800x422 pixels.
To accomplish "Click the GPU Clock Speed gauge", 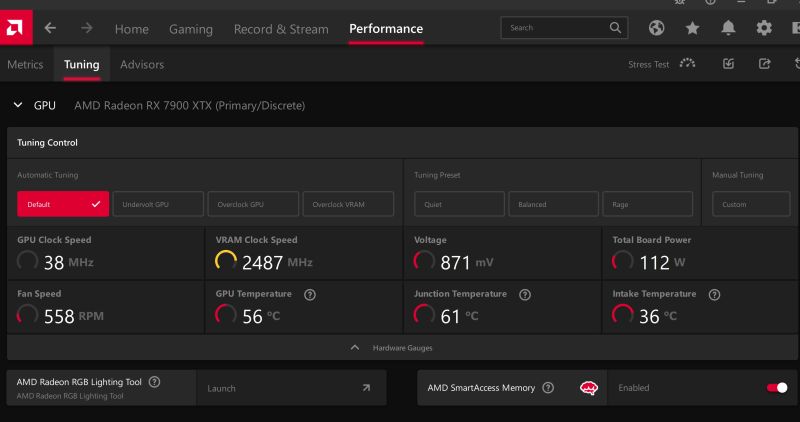I will pos(28,261).
